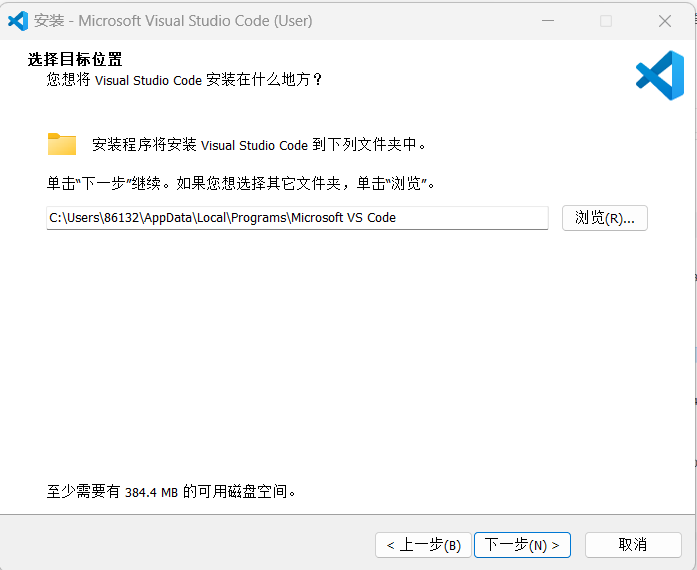Click the VS Code icon in title bar

[x=18, y=21]
